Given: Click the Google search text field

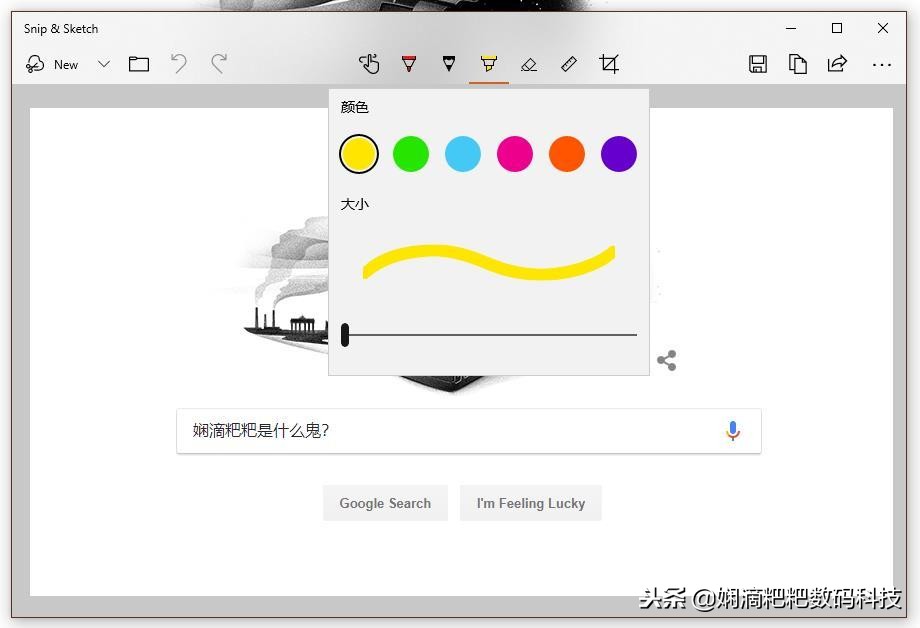Looking at the screenshot, I should [x=469, y=431].
